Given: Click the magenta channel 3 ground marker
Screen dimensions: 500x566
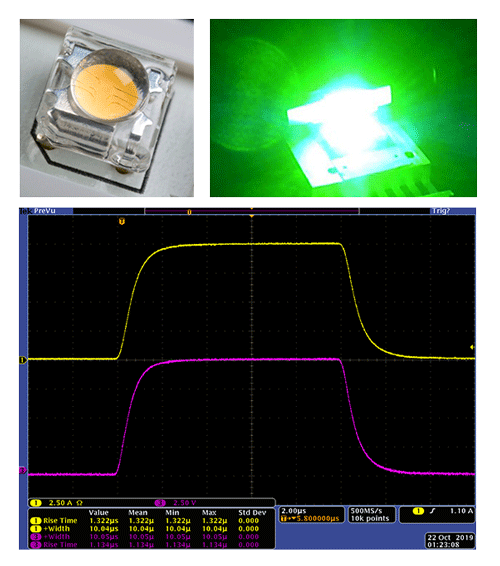Looking at the screenshot, I should [x=23, y=470].
